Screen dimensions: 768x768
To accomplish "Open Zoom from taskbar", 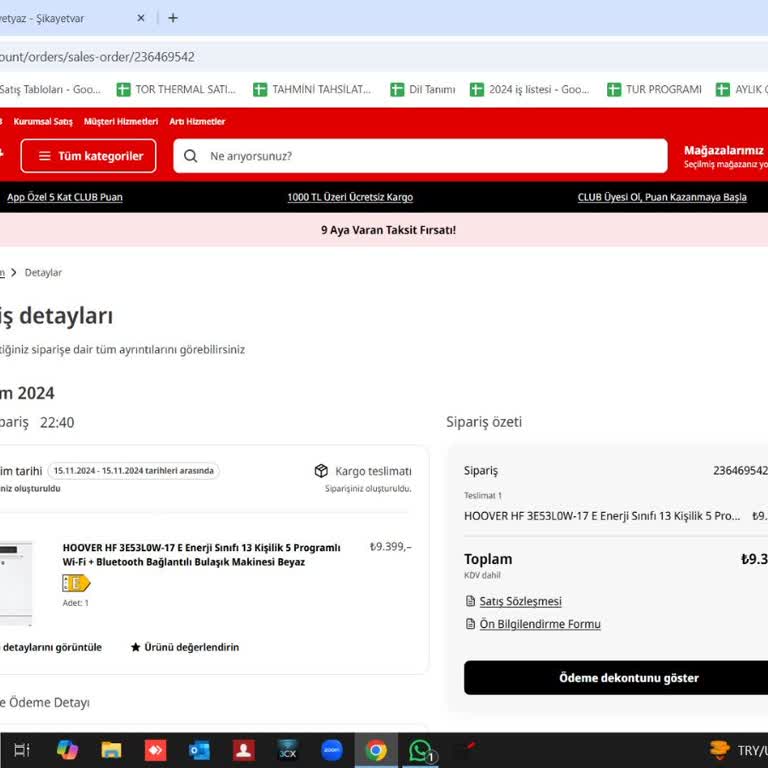I will [332, 750].
